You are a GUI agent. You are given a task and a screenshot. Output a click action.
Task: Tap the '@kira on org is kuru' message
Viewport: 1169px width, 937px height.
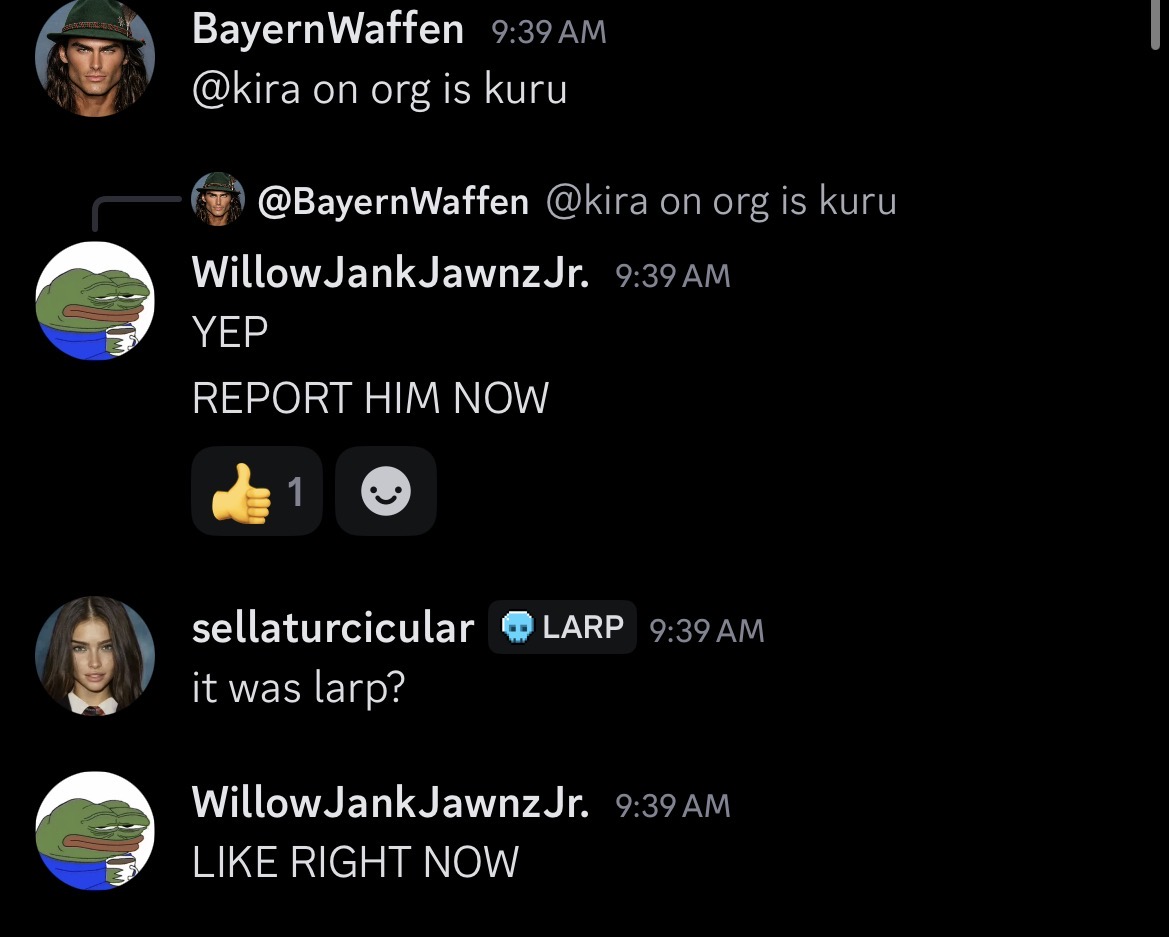(x=379, y=89)
